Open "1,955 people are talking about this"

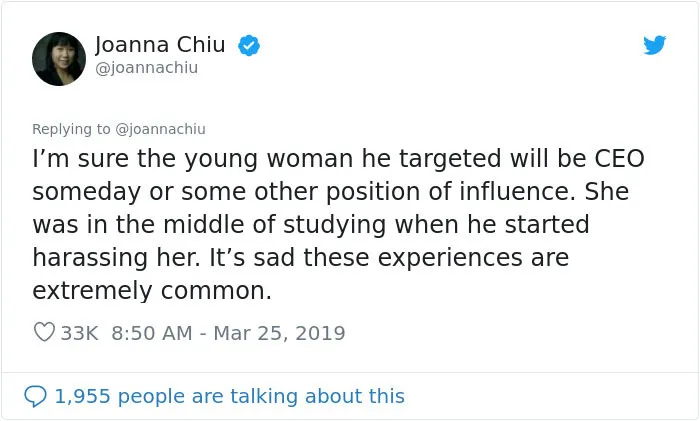(229, 396)
